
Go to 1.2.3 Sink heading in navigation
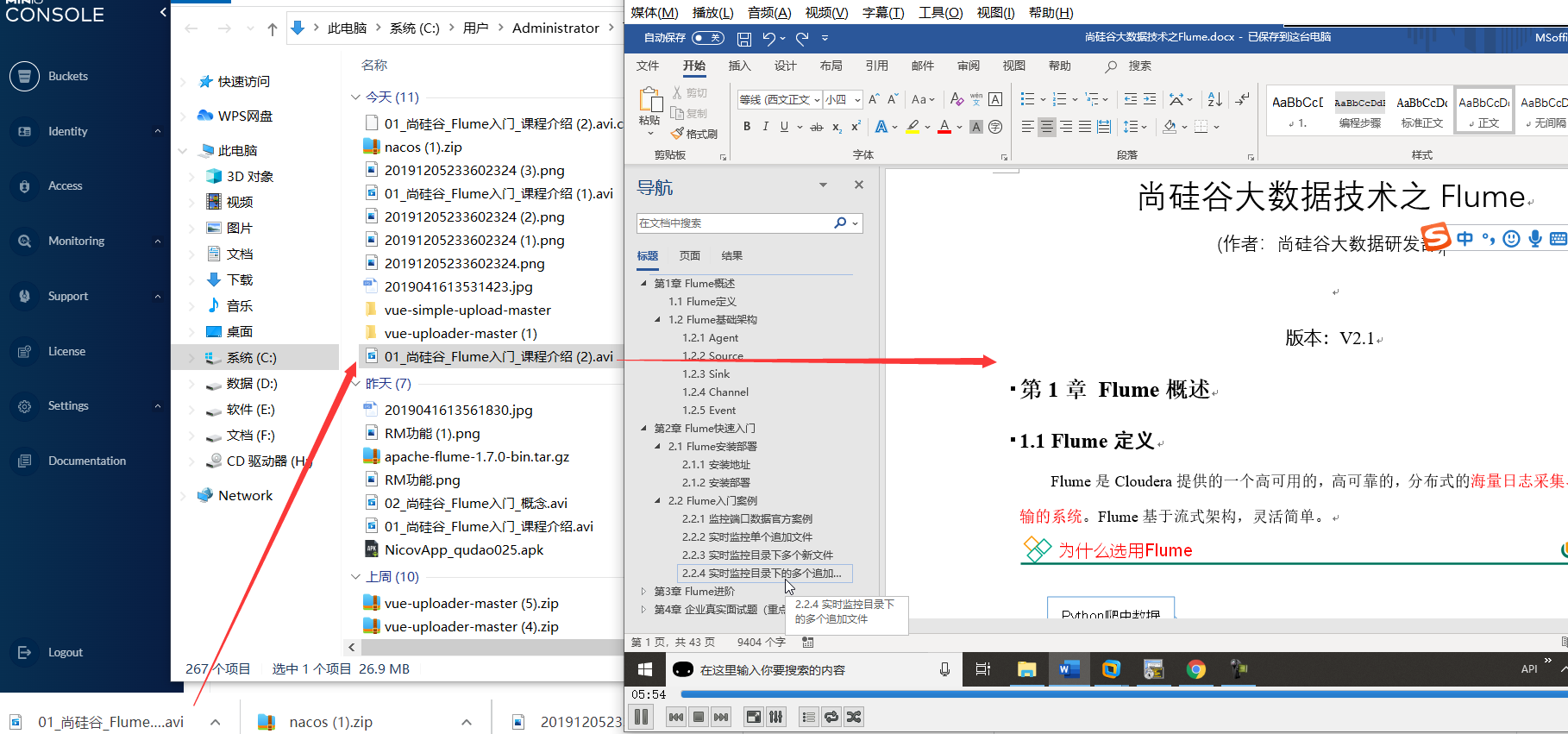706,373
